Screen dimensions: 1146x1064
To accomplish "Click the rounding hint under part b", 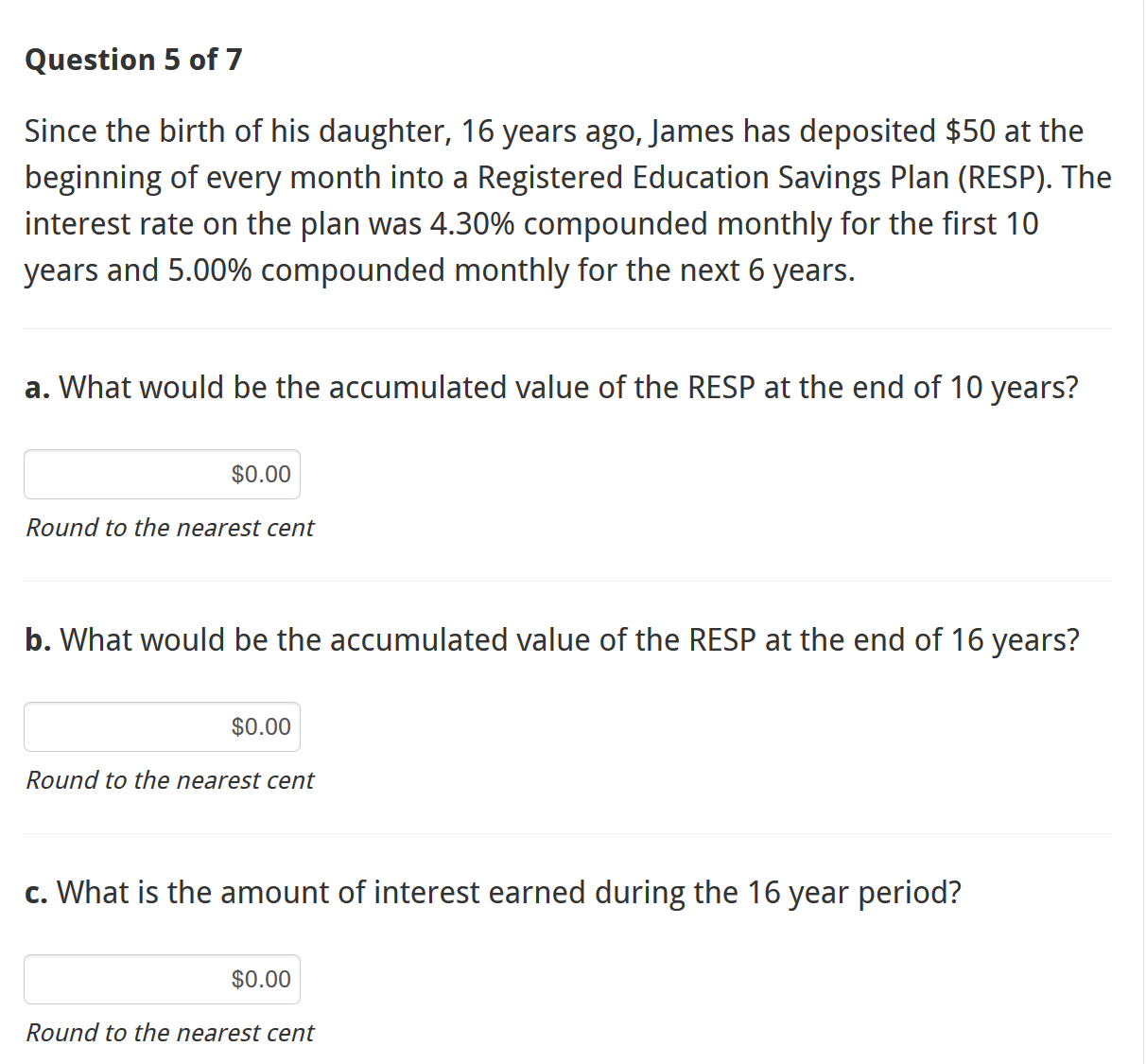I will (170, 780).
